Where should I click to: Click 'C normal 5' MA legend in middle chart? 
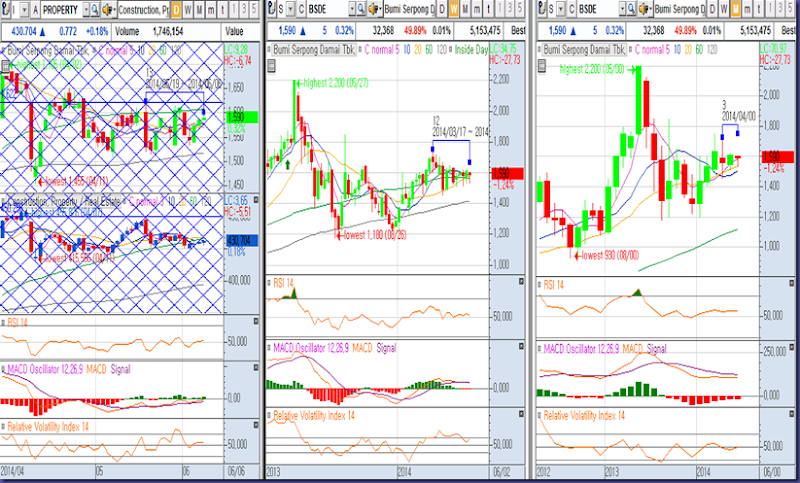(x=382, y=49)
